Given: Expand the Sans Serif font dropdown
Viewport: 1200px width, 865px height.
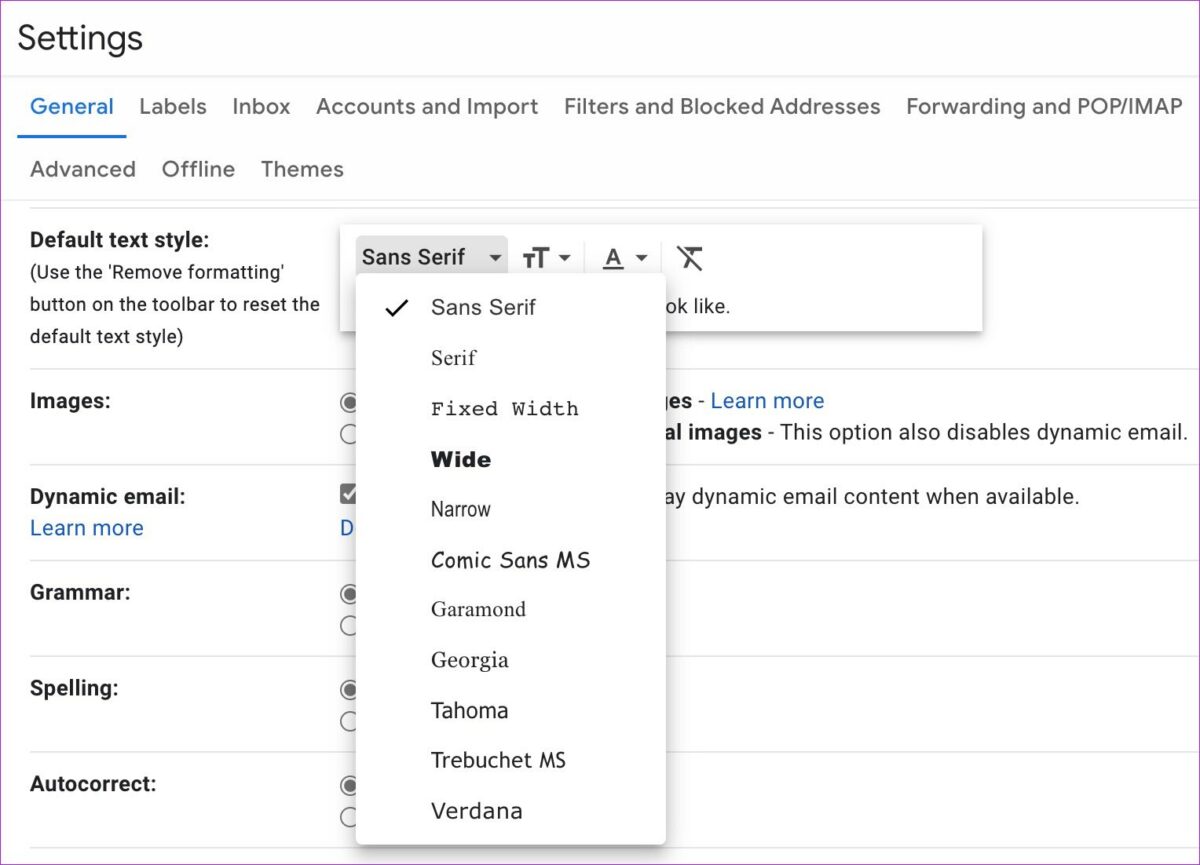Looking at the screenshot, I should (431, 257).
